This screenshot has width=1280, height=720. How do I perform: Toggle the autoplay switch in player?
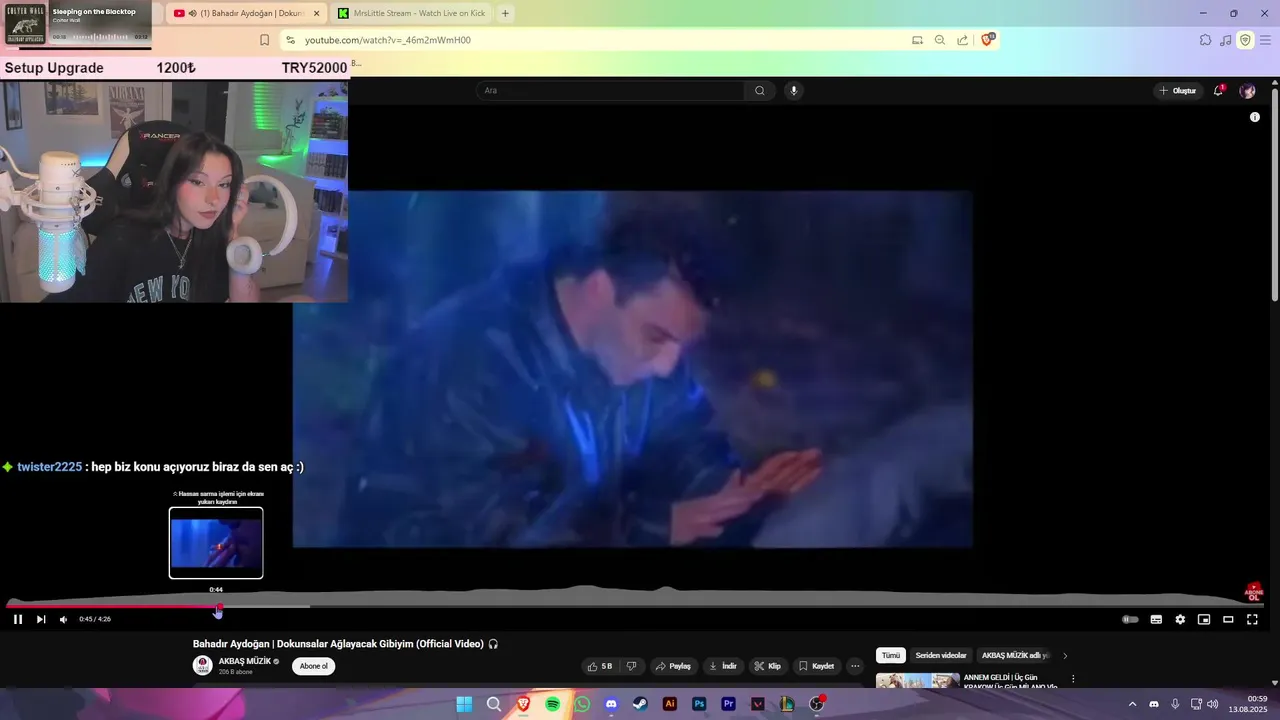pos(1130,619)
